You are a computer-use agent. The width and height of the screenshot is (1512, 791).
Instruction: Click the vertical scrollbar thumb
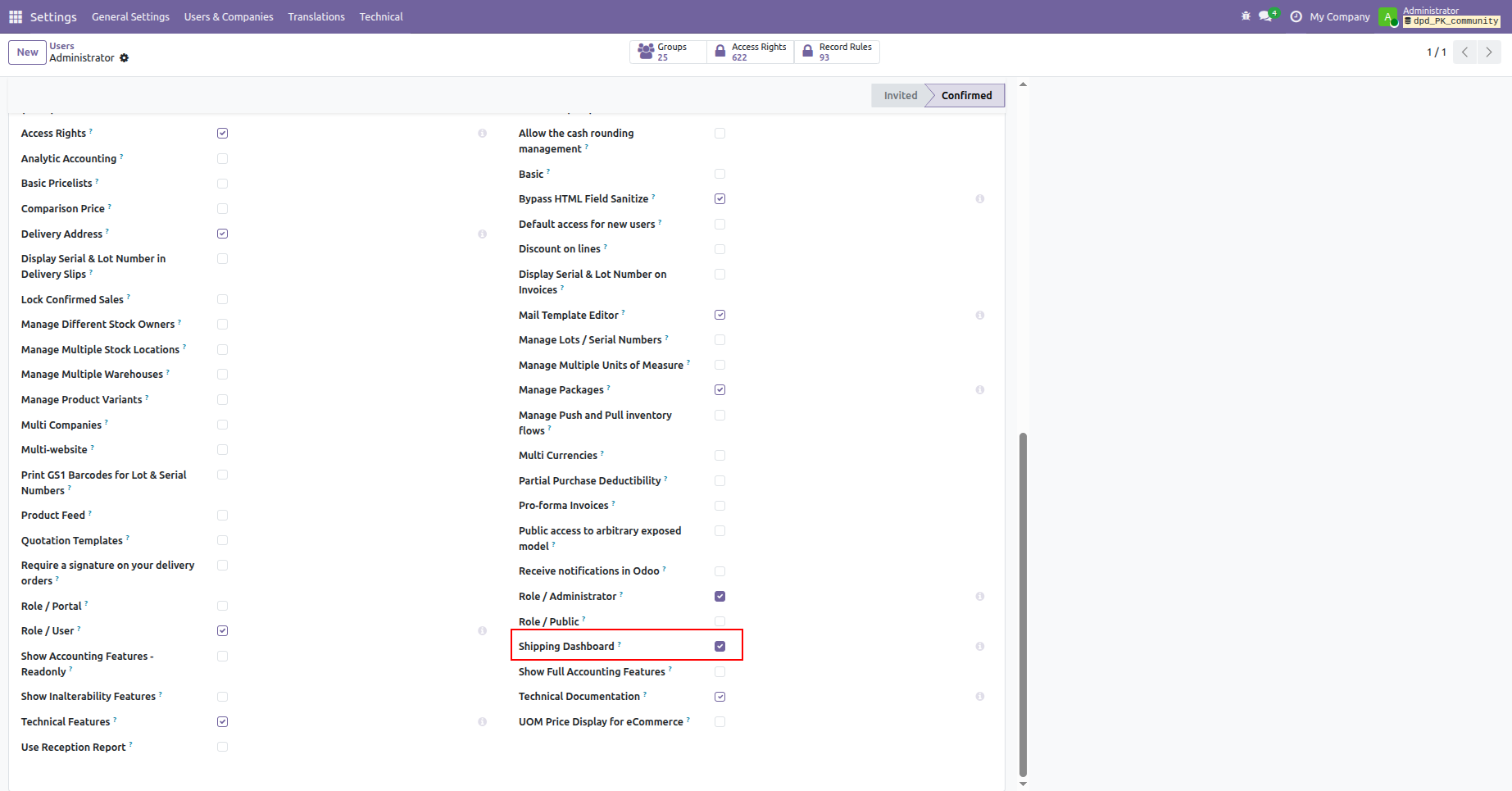1023,603
